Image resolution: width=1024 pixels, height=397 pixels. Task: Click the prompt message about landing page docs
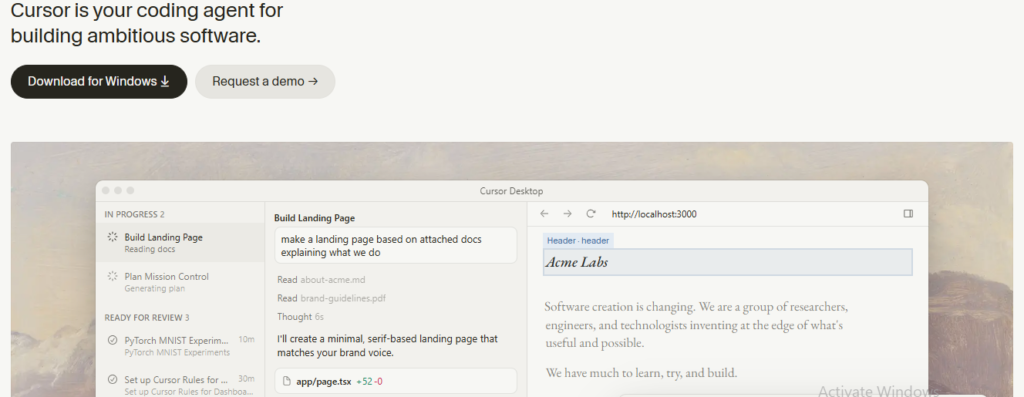(x=395, y=246)
